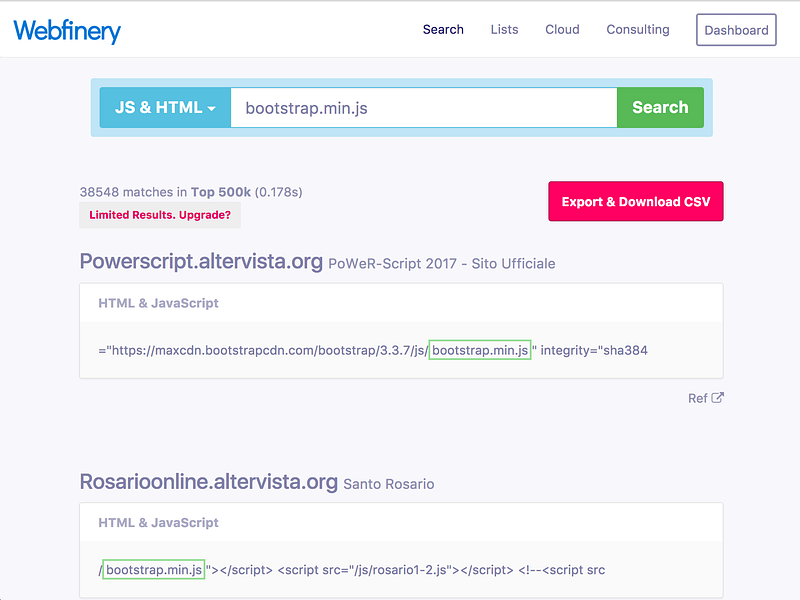Screen dimensions: 800x600
Task: Click inside the search query input field
Action: click(x=420, y=107)
